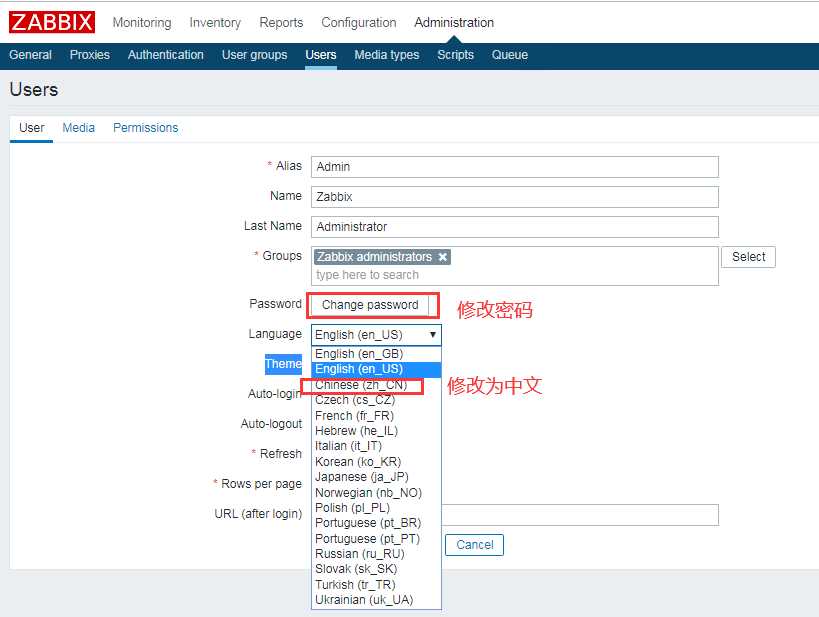Open the Inventory menu

click(215, 22)
